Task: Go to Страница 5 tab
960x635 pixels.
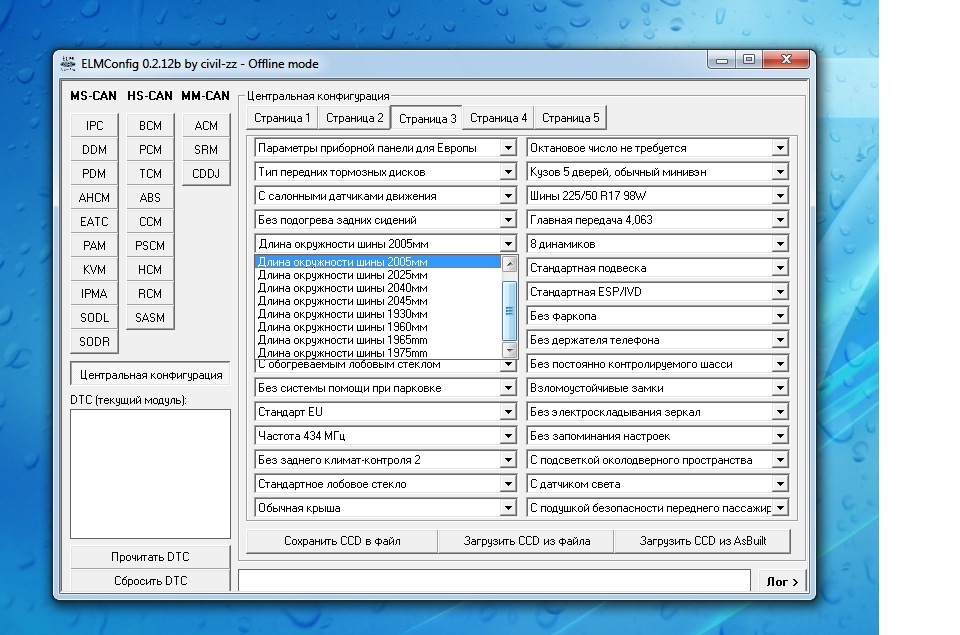Action: tap(570, 118)
